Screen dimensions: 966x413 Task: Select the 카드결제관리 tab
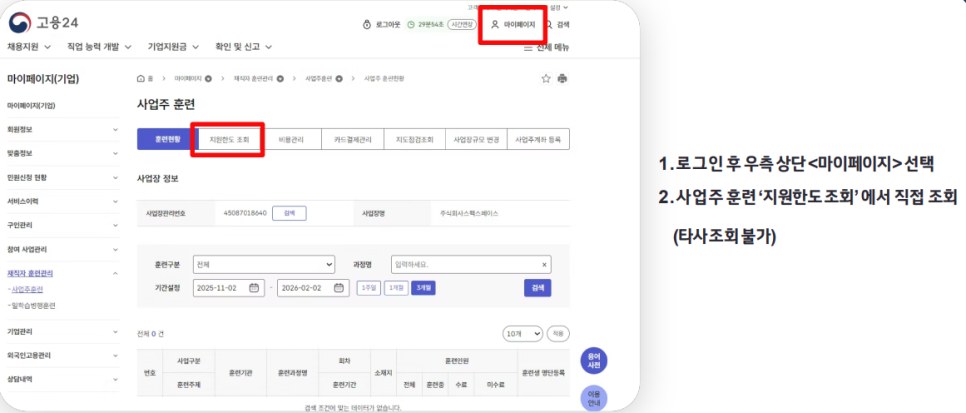[352, 139]
